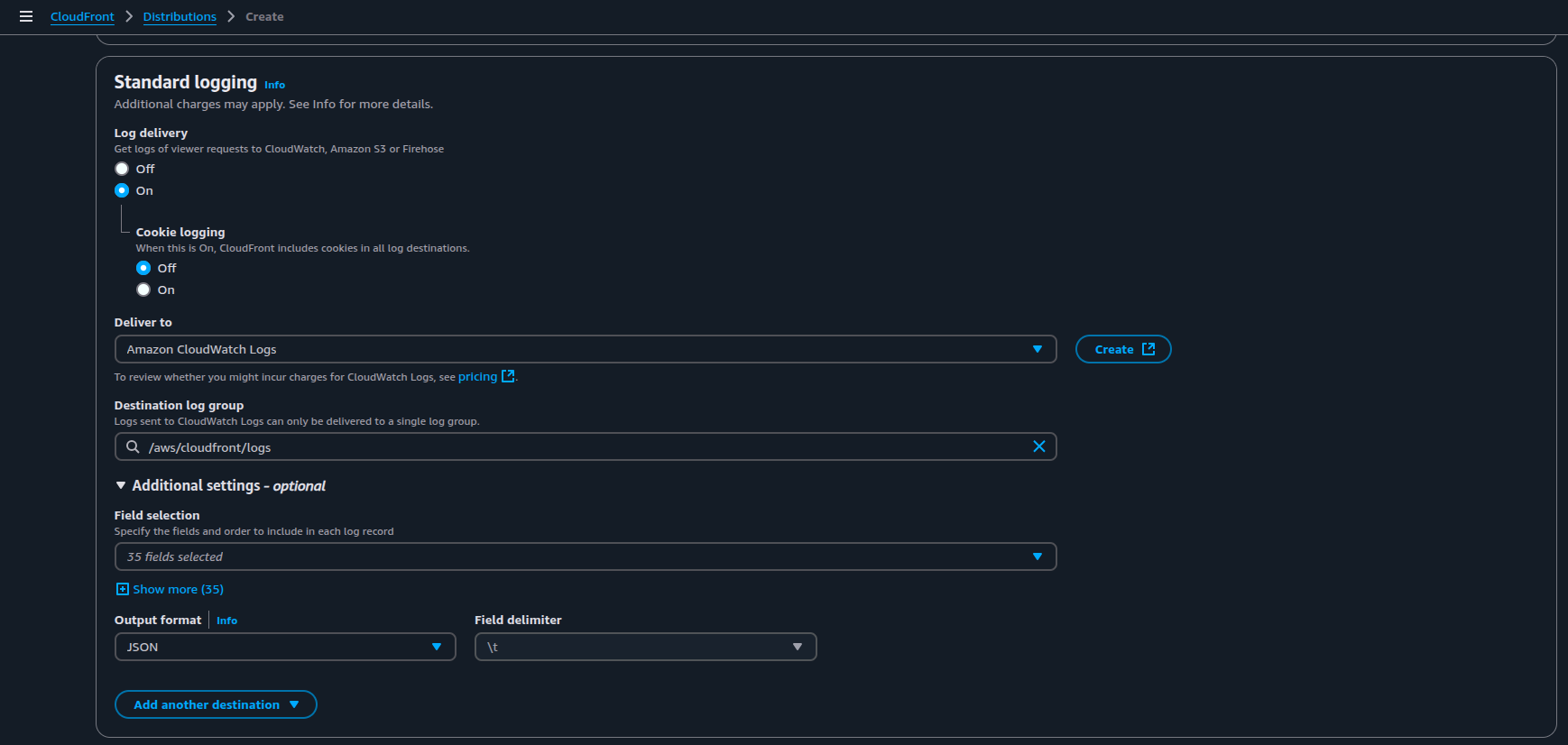Collapse Additional settings section

pos(220,485)
